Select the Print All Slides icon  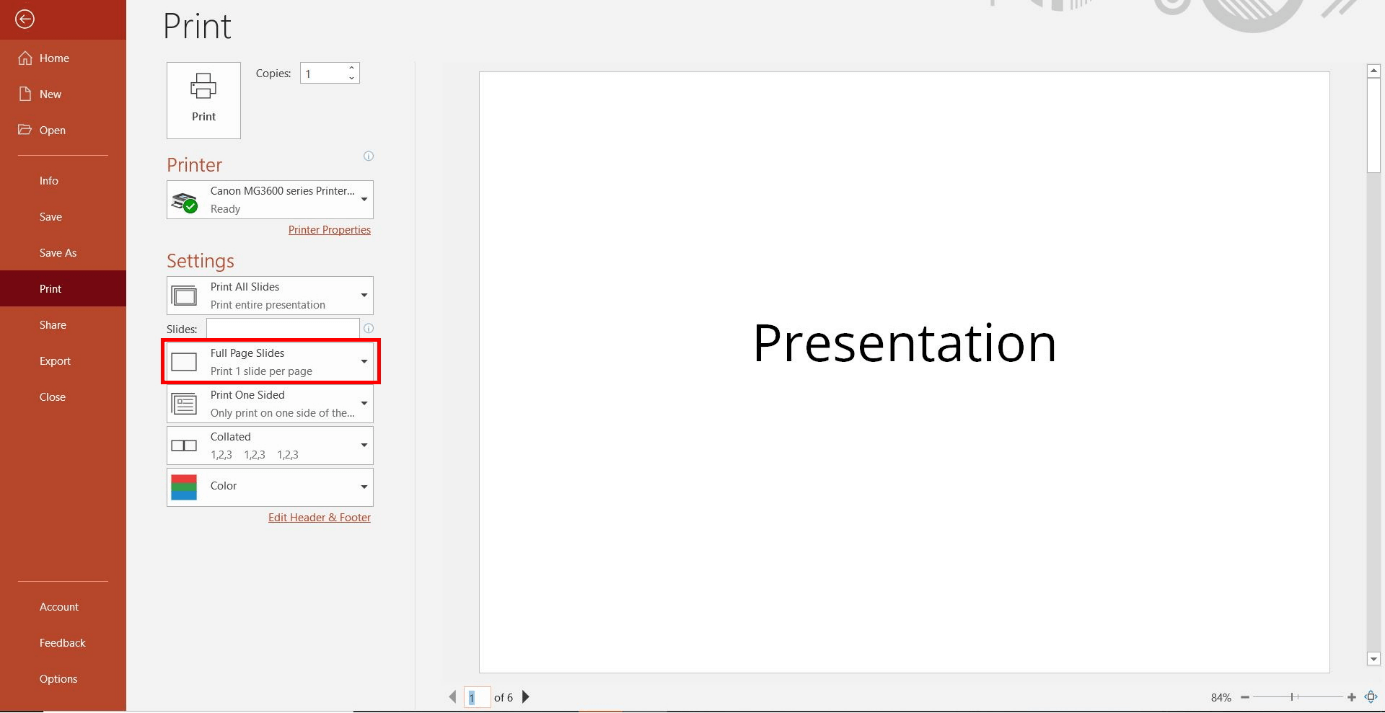(184, 294)
